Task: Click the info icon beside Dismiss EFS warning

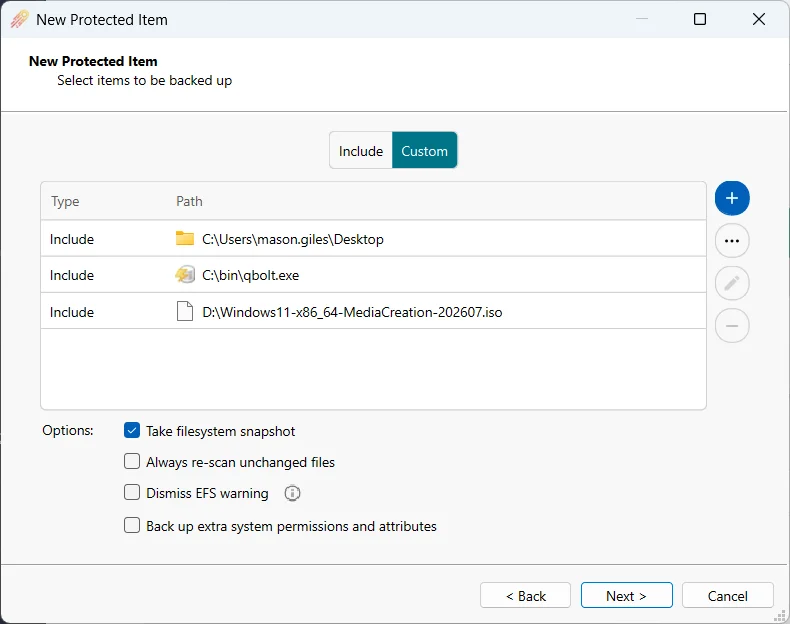Action: [x=292, y=493]
